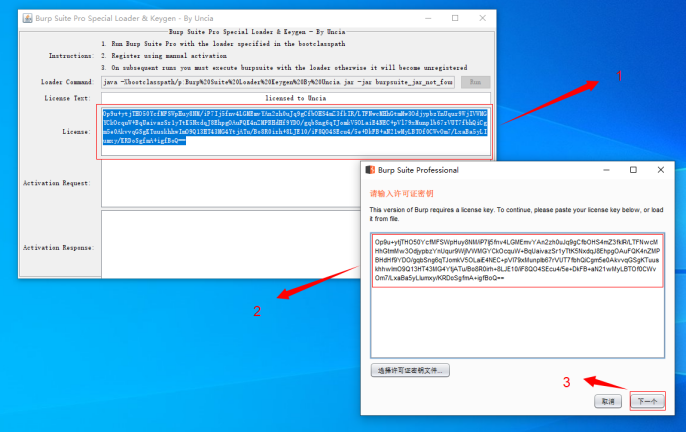Click the license key paste area in Burp dialog

518,296
